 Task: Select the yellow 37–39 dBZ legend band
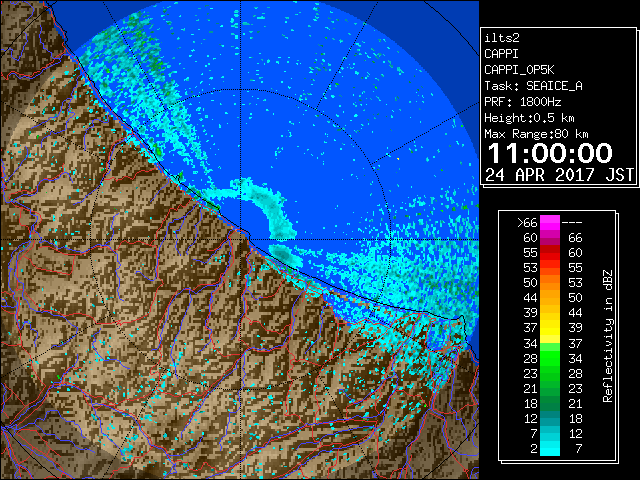[x=550, y=327]
